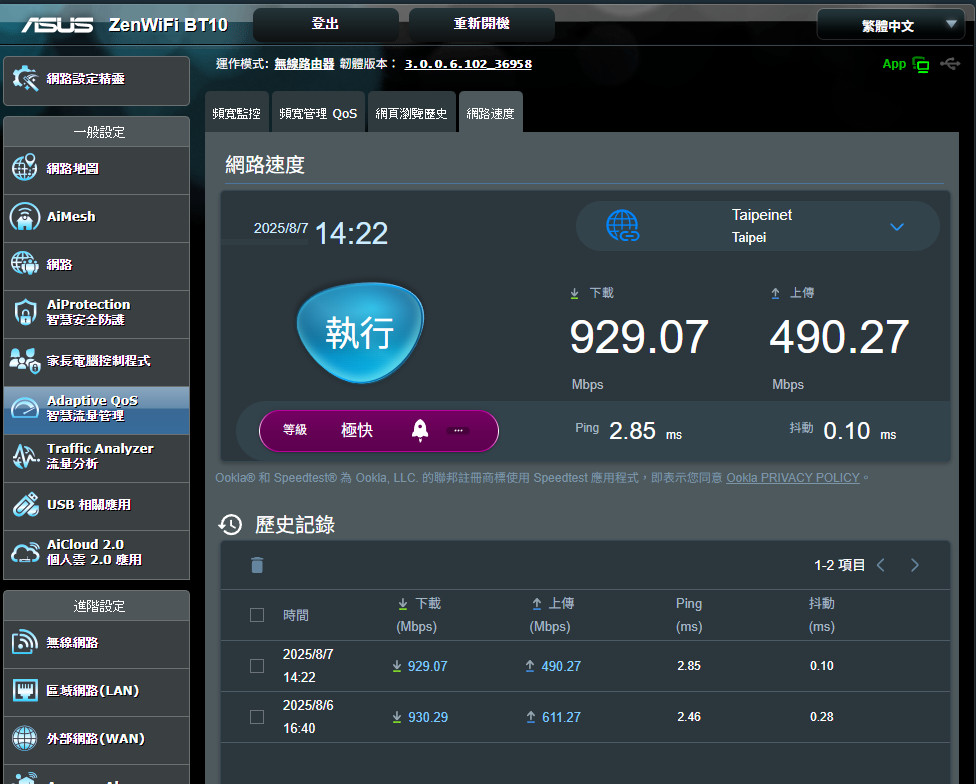Click the 外部網路(WAN) globe icon
Viewport: 976px width, 784px height.
(x=25, y=739)
